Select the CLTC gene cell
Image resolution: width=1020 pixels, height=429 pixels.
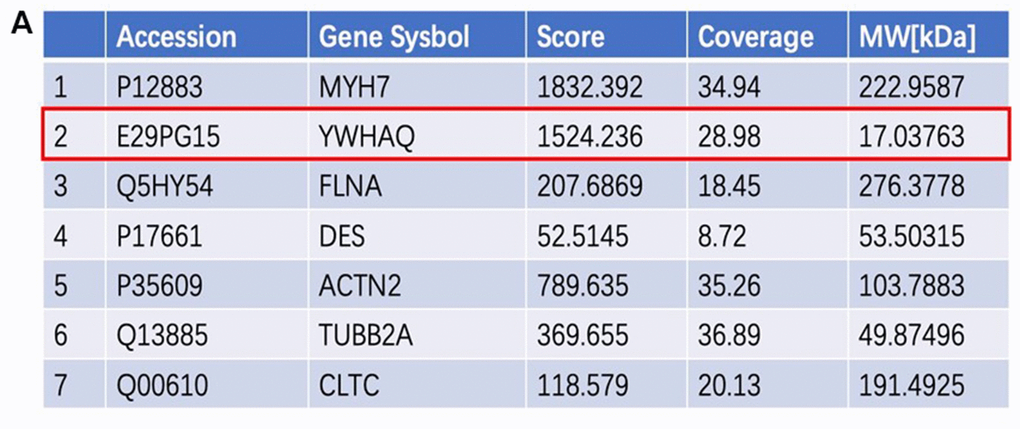[x=345, y=385]
